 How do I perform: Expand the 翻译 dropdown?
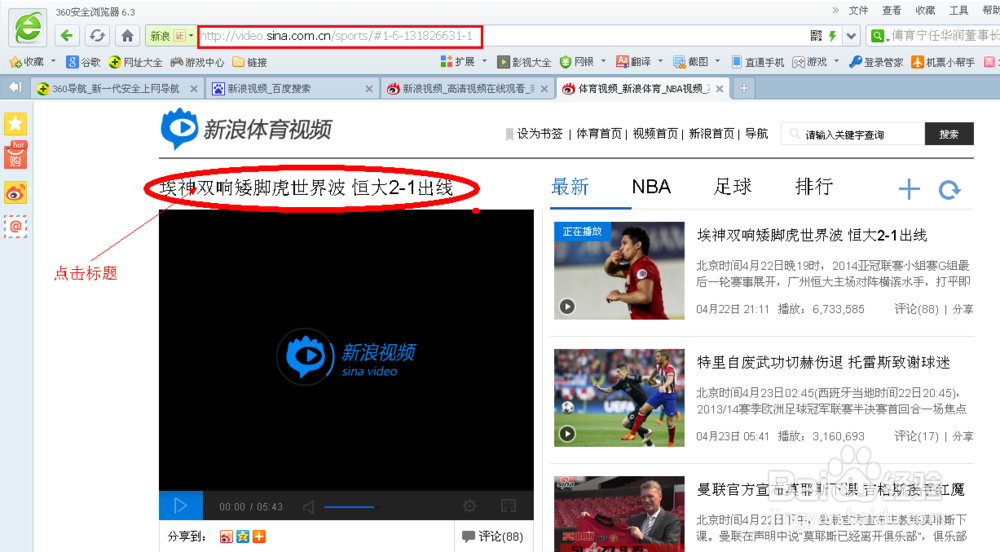tap(660, 61)
